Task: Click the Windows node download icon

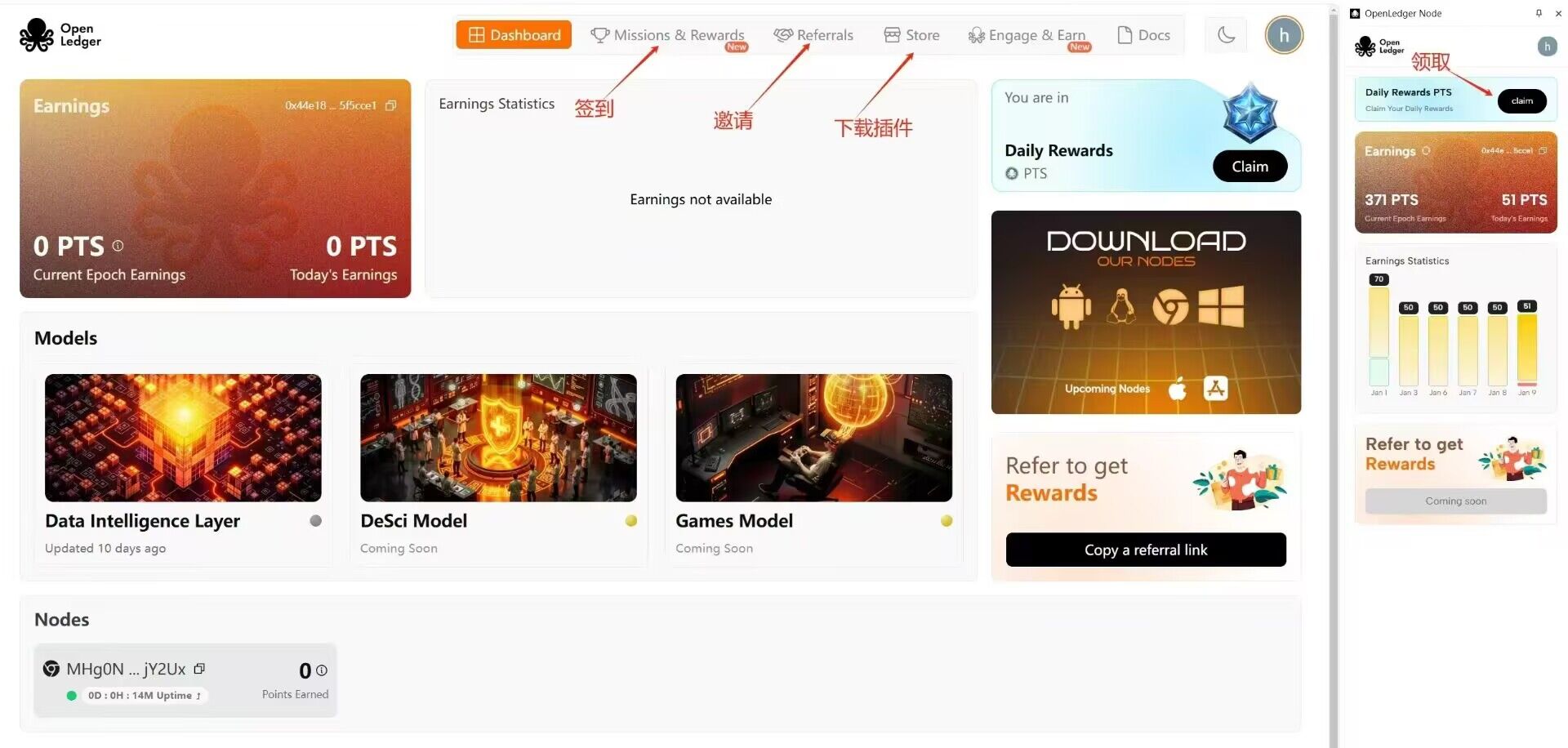Action: pos(1221,306)
